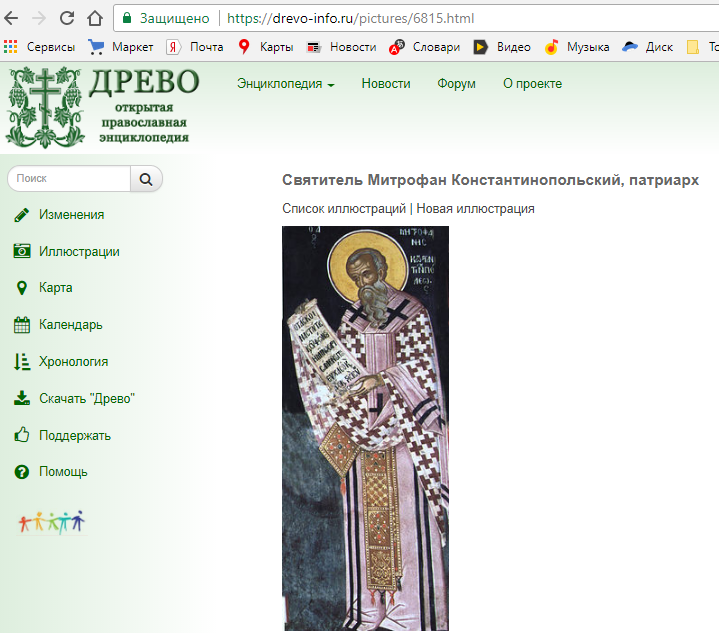Open the Поддержать sidebar link
This screenshot has height=633, width=719.
click(x=75, y=435)
